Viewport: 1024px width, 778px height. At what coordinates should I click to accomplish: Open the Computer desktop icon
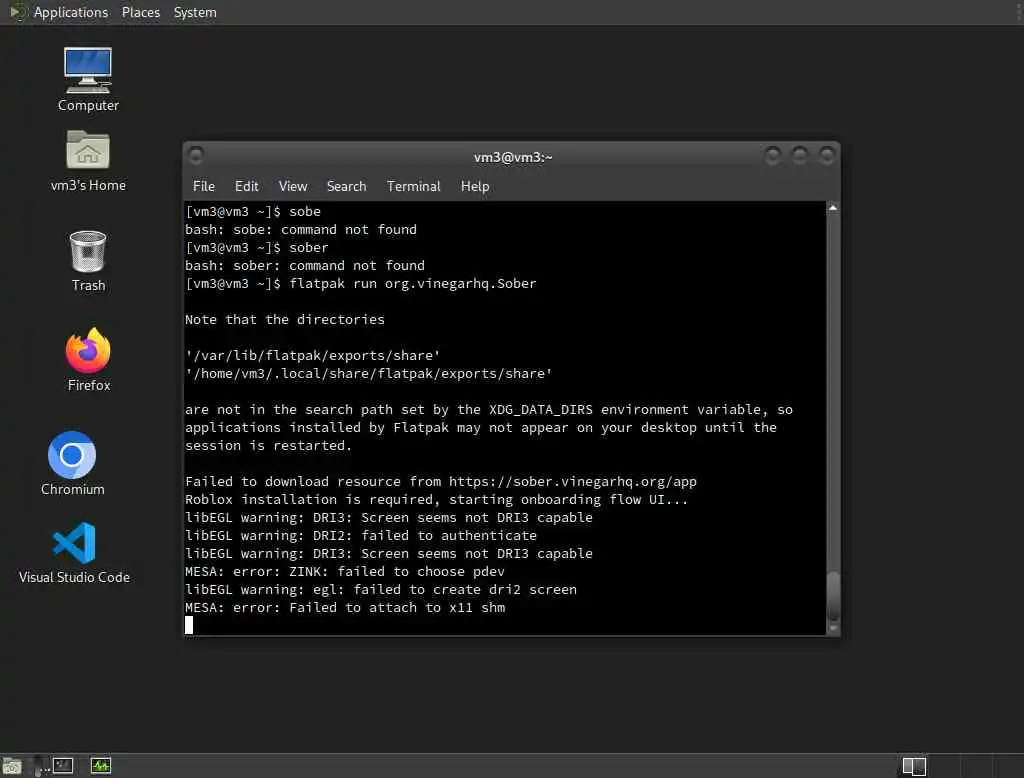[88, 79]
